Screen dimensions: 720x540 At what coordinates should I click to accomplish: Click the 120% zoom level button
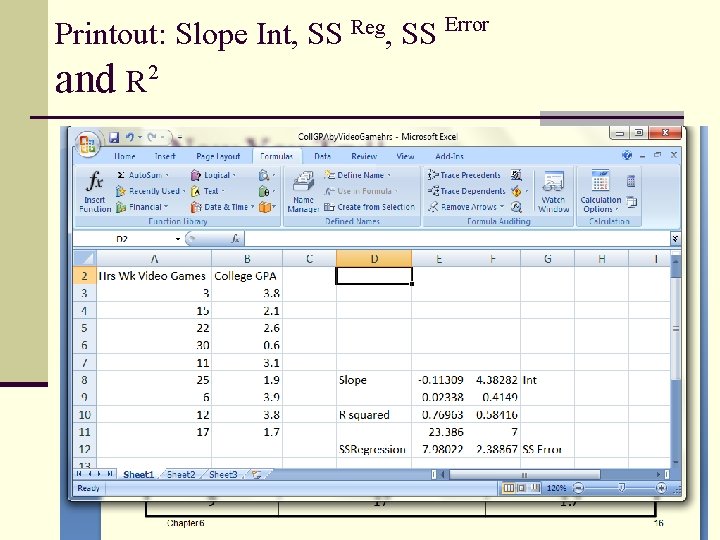click(556, 488)
